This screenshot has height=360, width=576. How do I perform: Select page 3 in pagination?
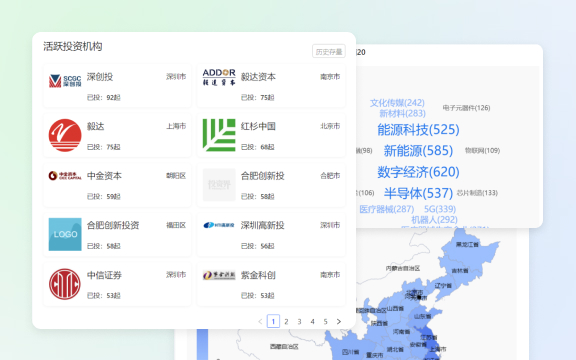point(299,322)
